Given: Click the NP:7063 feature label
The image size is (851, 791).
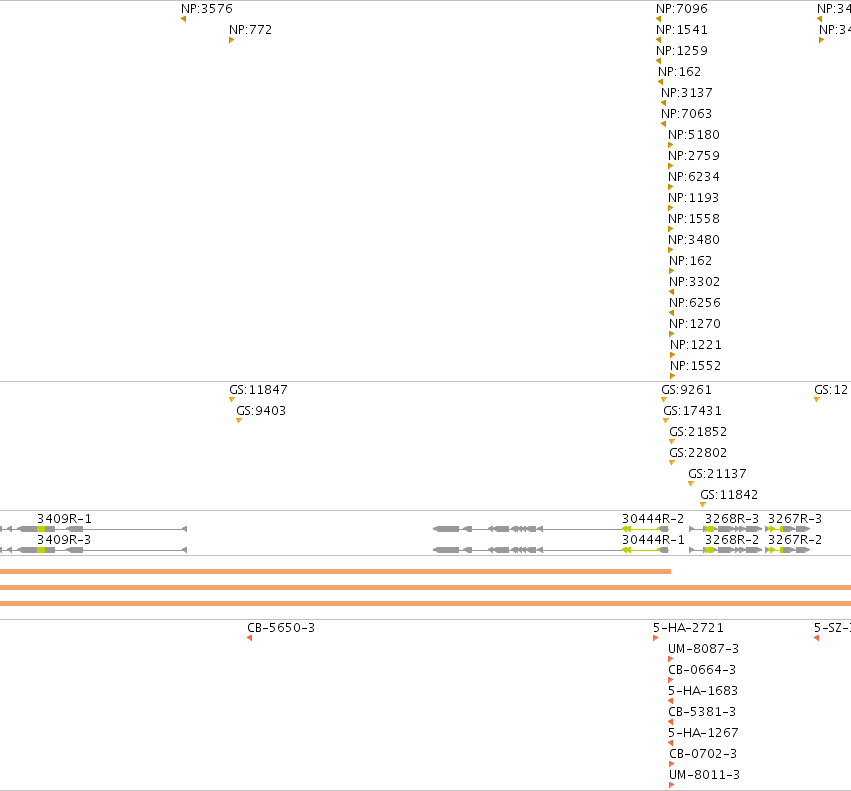Looking at the screenshot, I should 686,113.
